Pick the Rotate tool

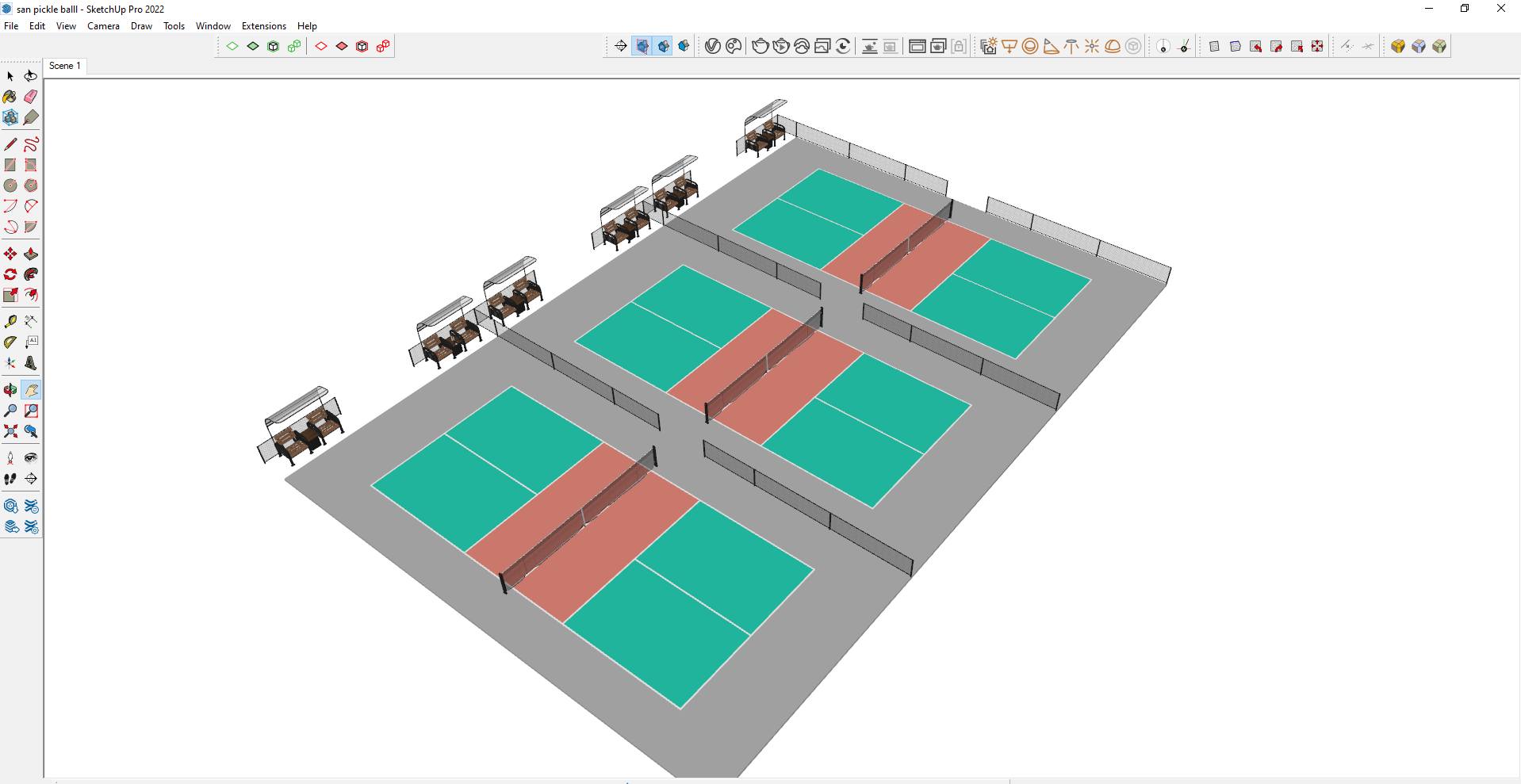[10, 275]
